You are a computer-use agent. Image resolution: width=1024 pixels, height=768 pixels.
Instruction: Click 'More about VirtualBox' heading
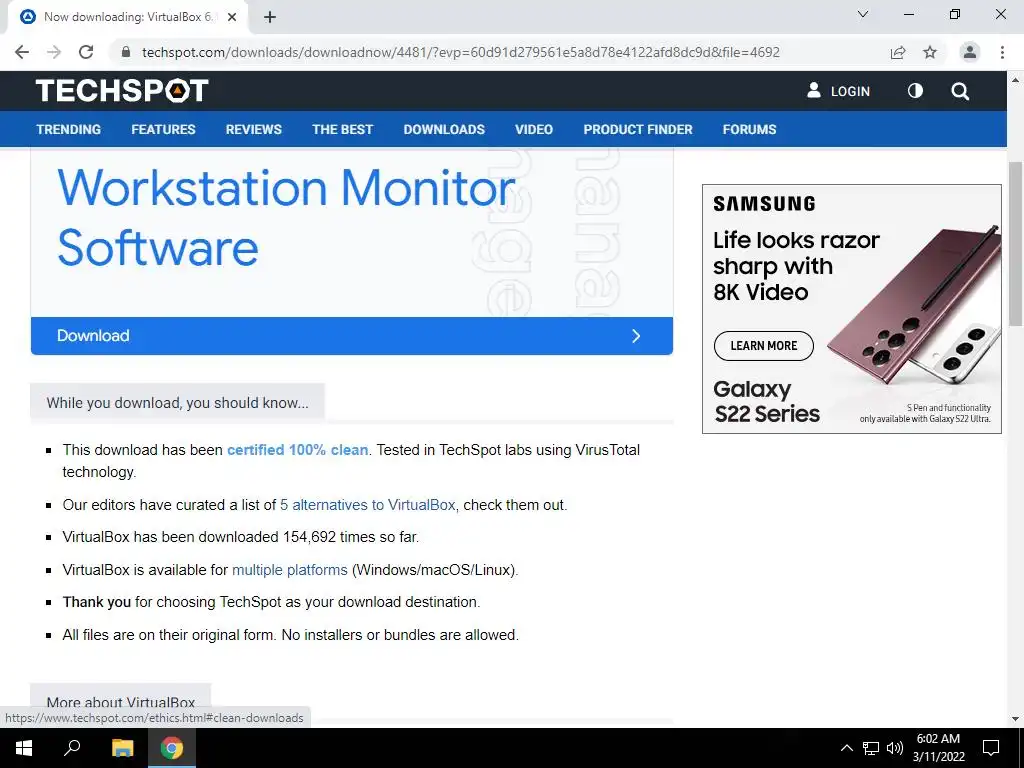pyautogui.click(x=121, y=703)
